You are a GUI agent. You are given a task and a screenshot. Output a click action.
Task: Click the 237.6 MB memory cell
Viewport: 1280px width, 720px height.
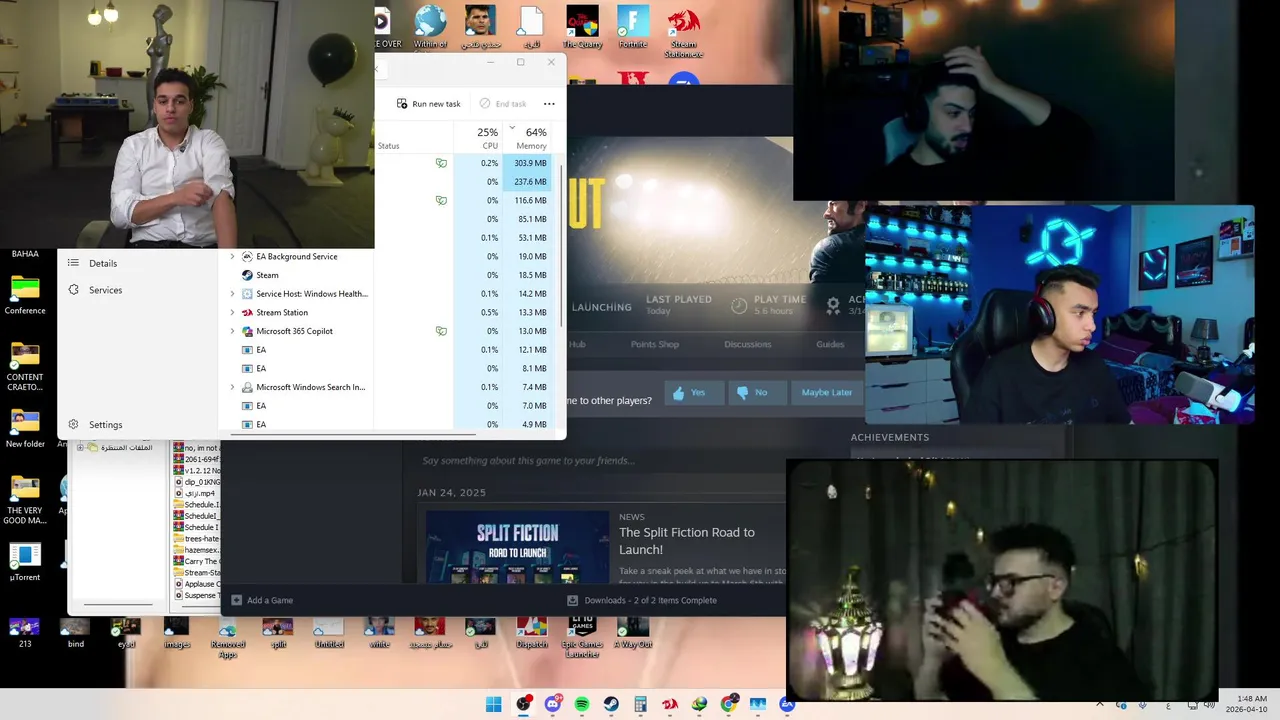coord(526,182)
